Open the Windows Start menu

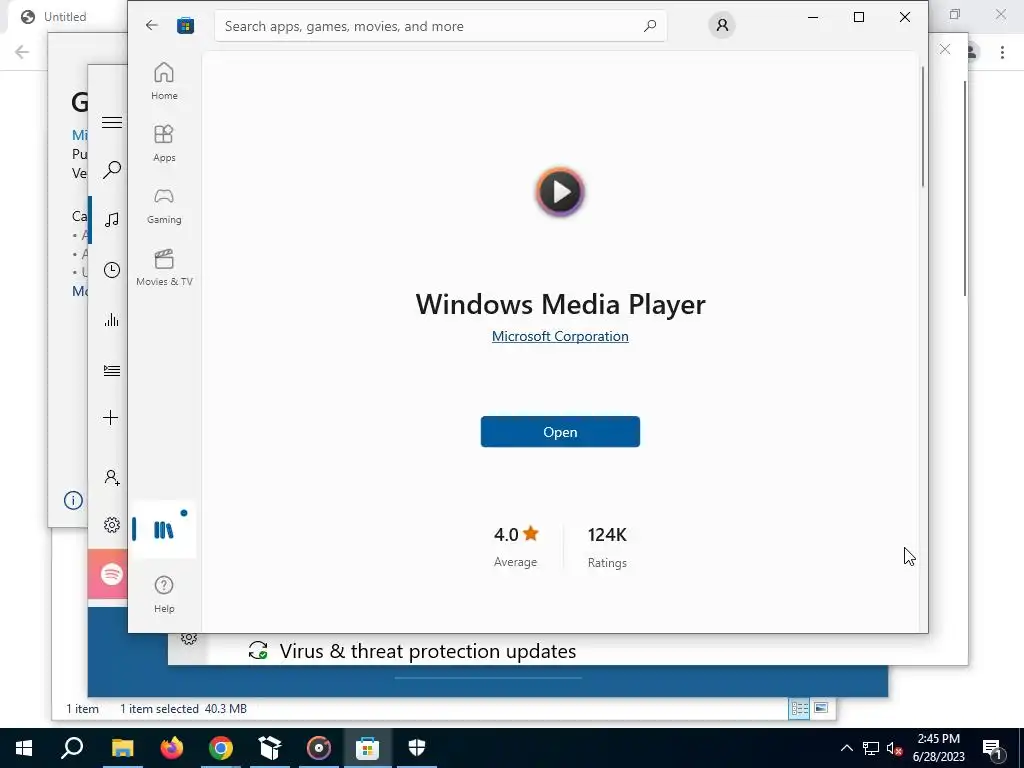click(24, 748)
